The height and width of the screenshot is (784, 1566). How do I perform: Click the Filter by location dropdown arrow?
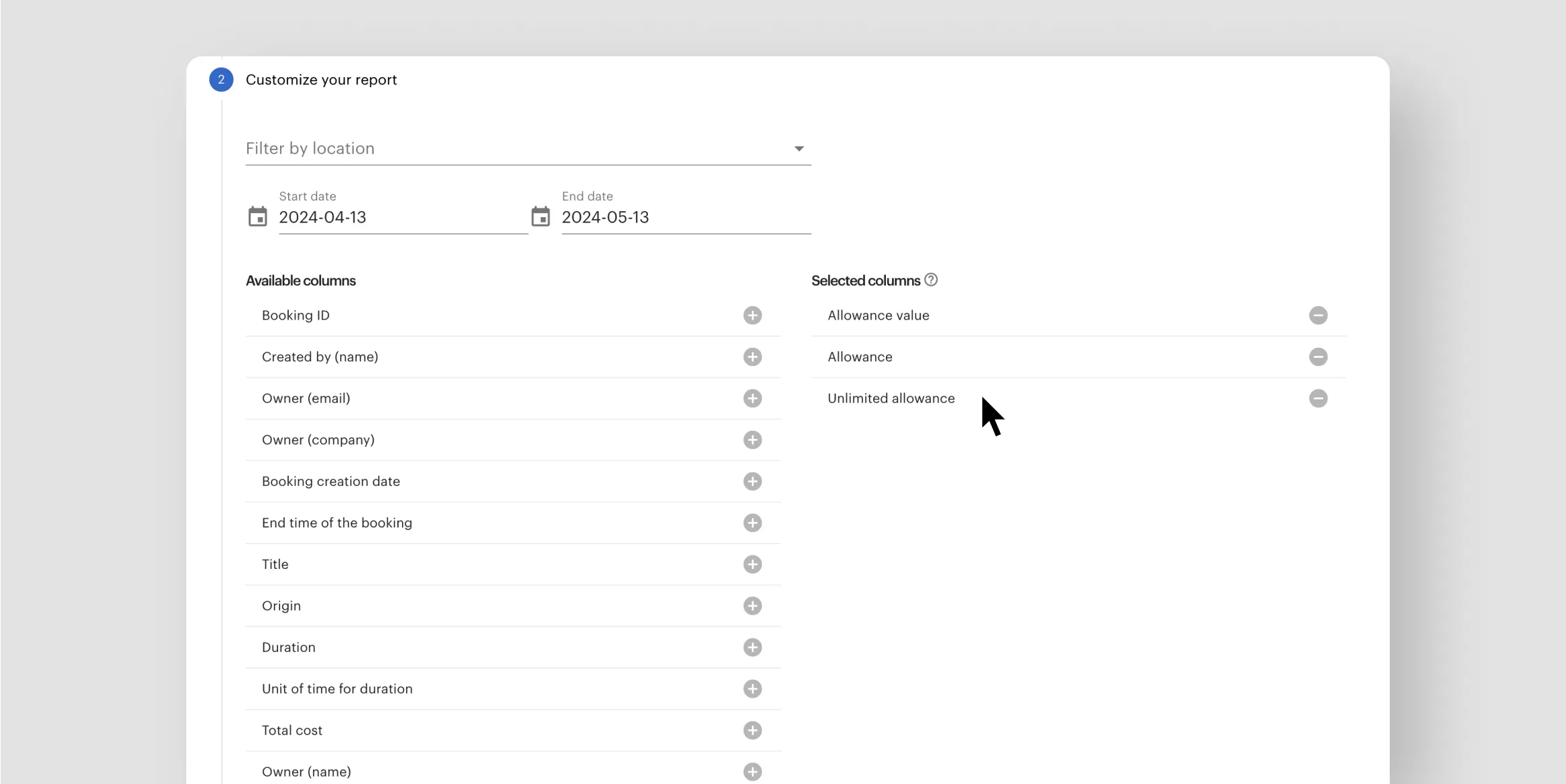click(x=799, y=149)
